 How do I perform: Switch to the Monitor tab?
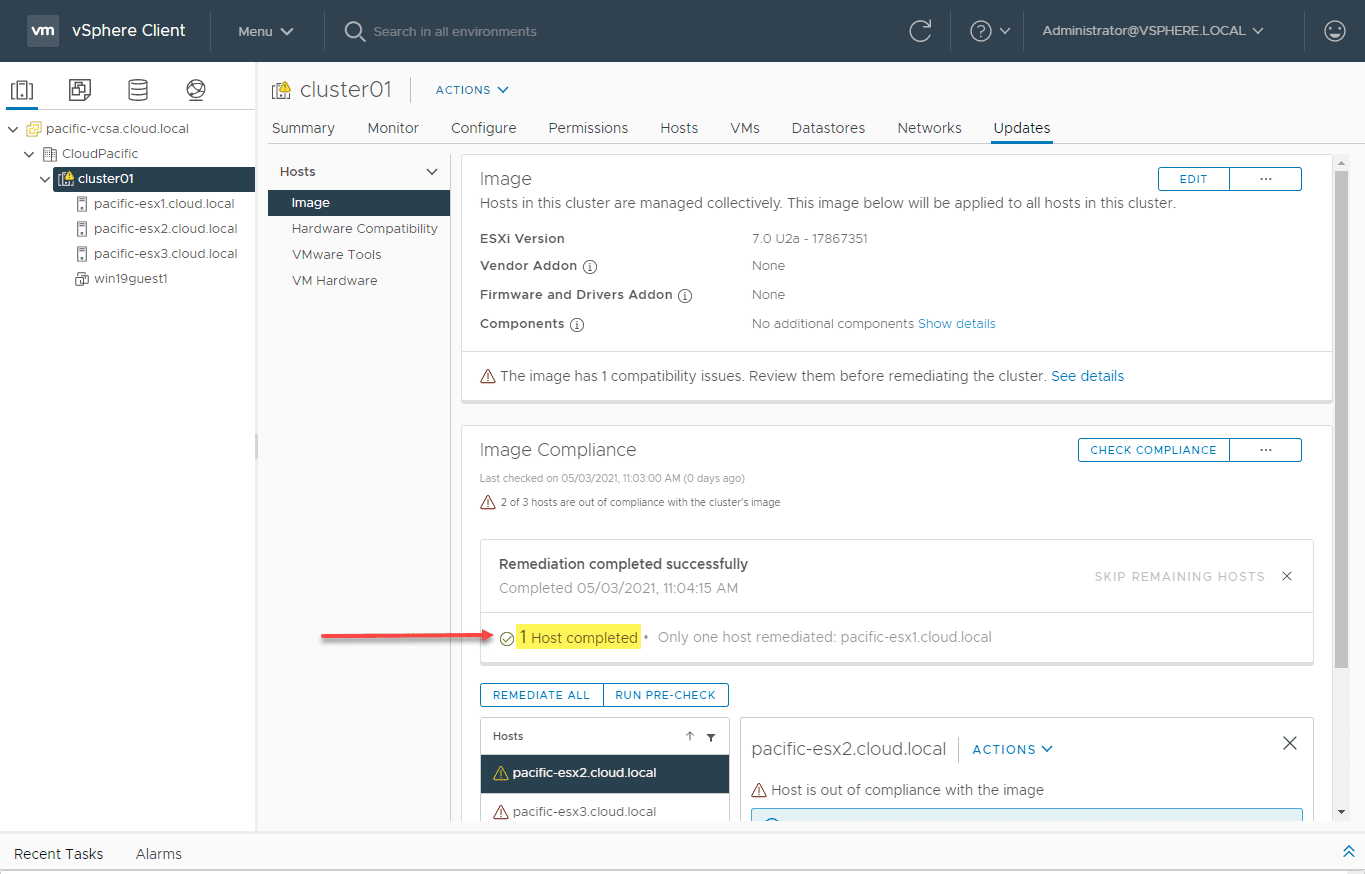point(393,128)
